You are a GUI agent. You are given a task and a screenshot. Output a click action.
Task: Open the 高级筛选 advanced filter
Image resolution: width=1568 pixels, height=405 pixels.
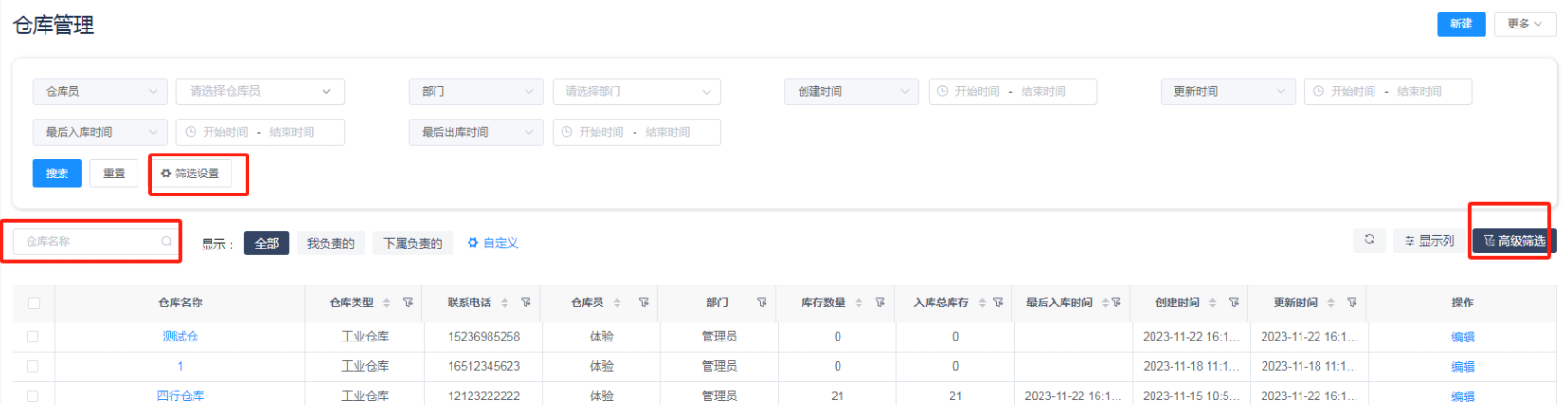click(1515, 241)
